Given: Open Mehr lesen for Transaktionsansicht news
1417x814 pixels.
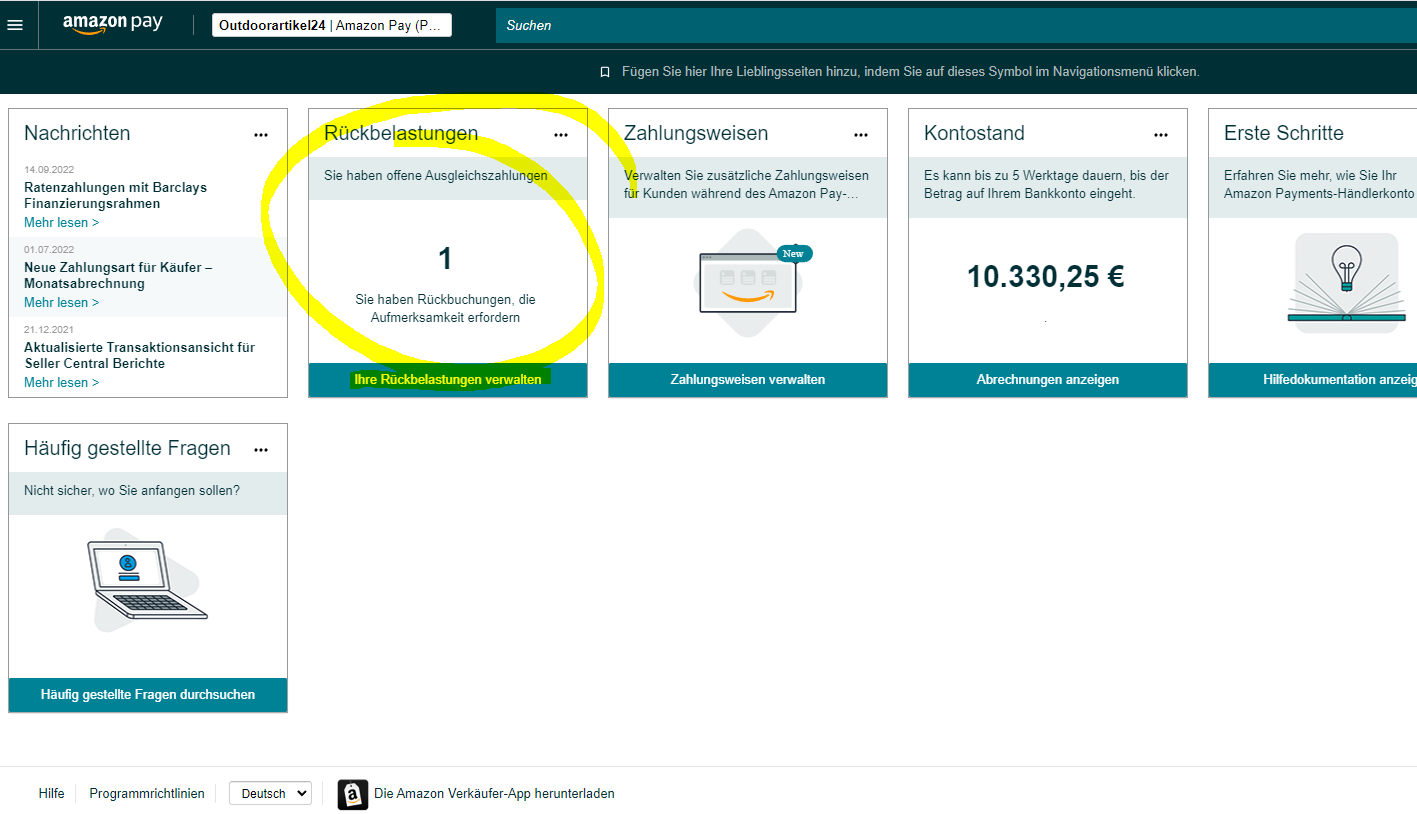Looking at the screenshot, I should [62, 382].
